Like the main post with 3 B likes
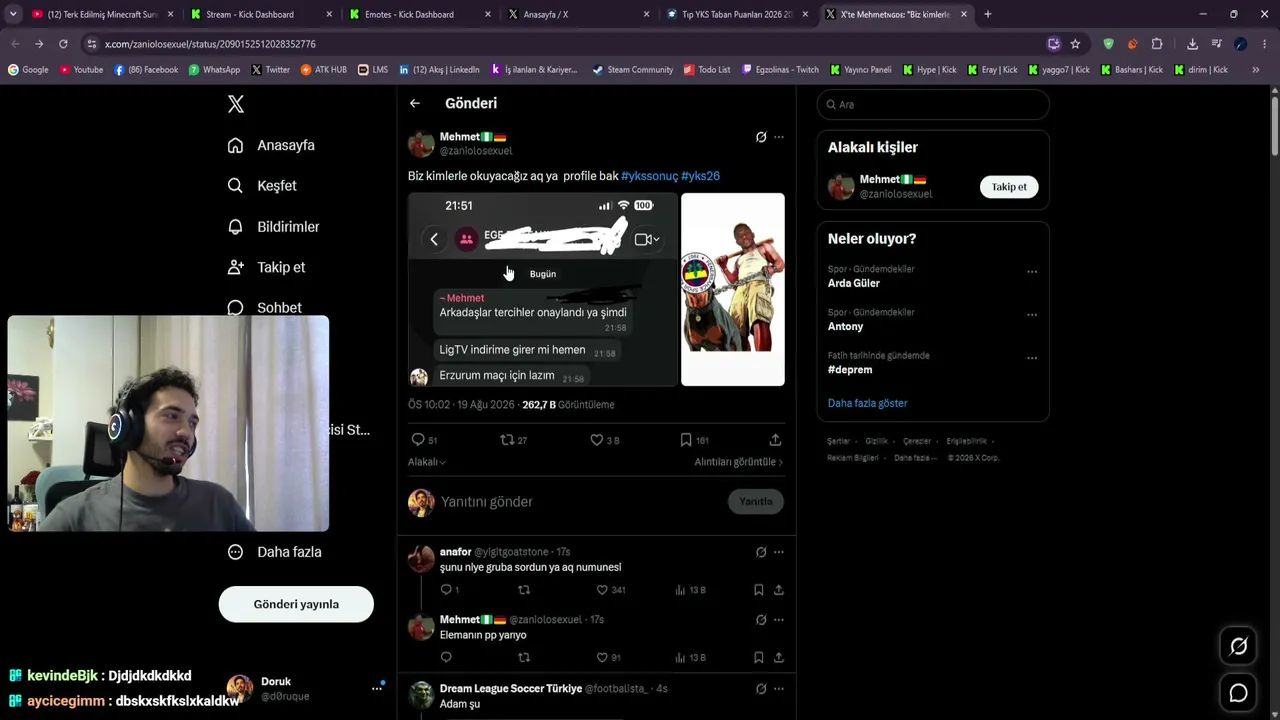This screenshot has height=720, width=1280. click(x=597, y=440)
